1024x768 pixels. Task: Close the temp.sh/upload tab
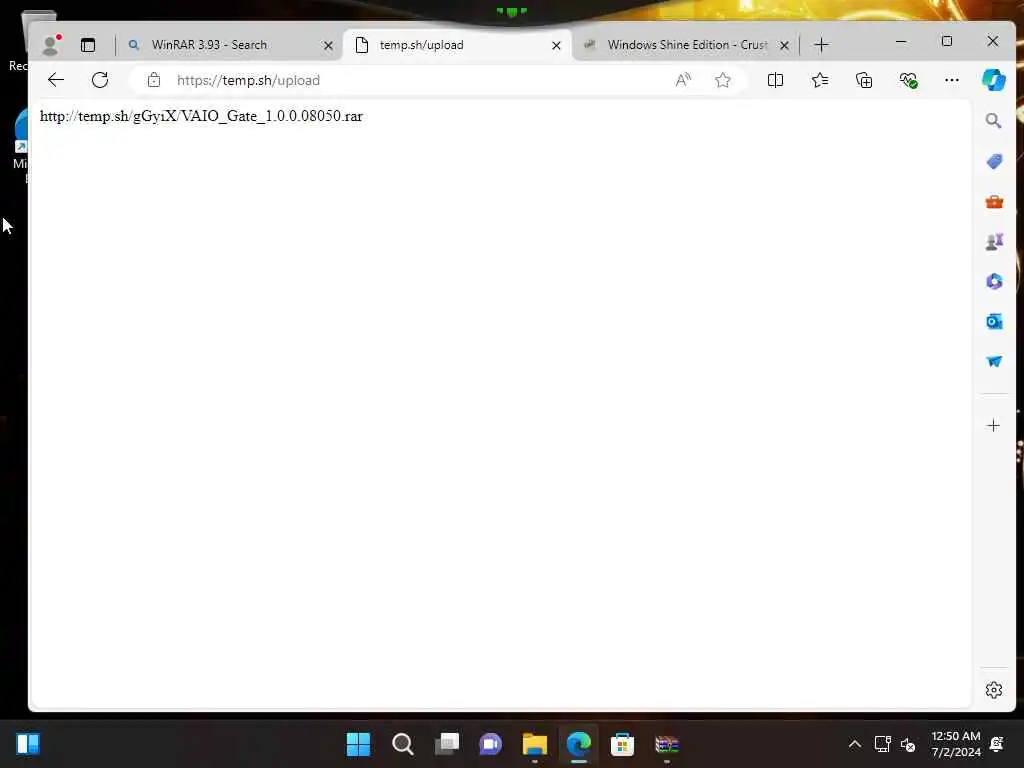tap(556, 45)
